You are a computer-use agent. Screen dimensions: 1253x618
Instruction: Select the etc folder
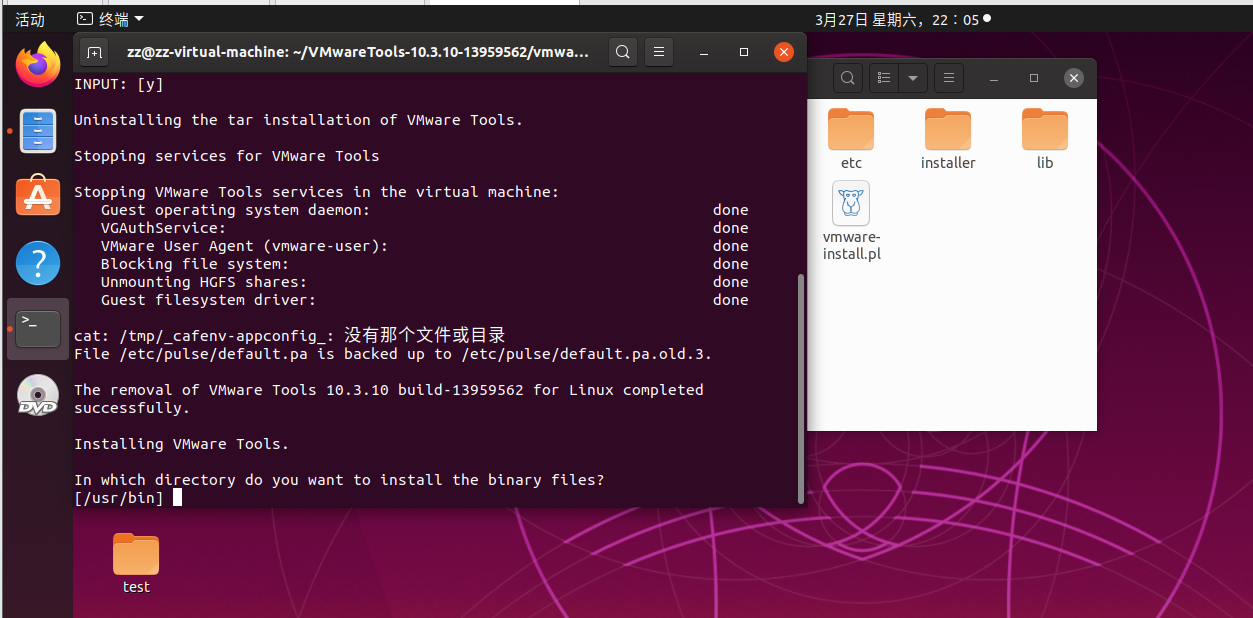[x=851, y=139]
